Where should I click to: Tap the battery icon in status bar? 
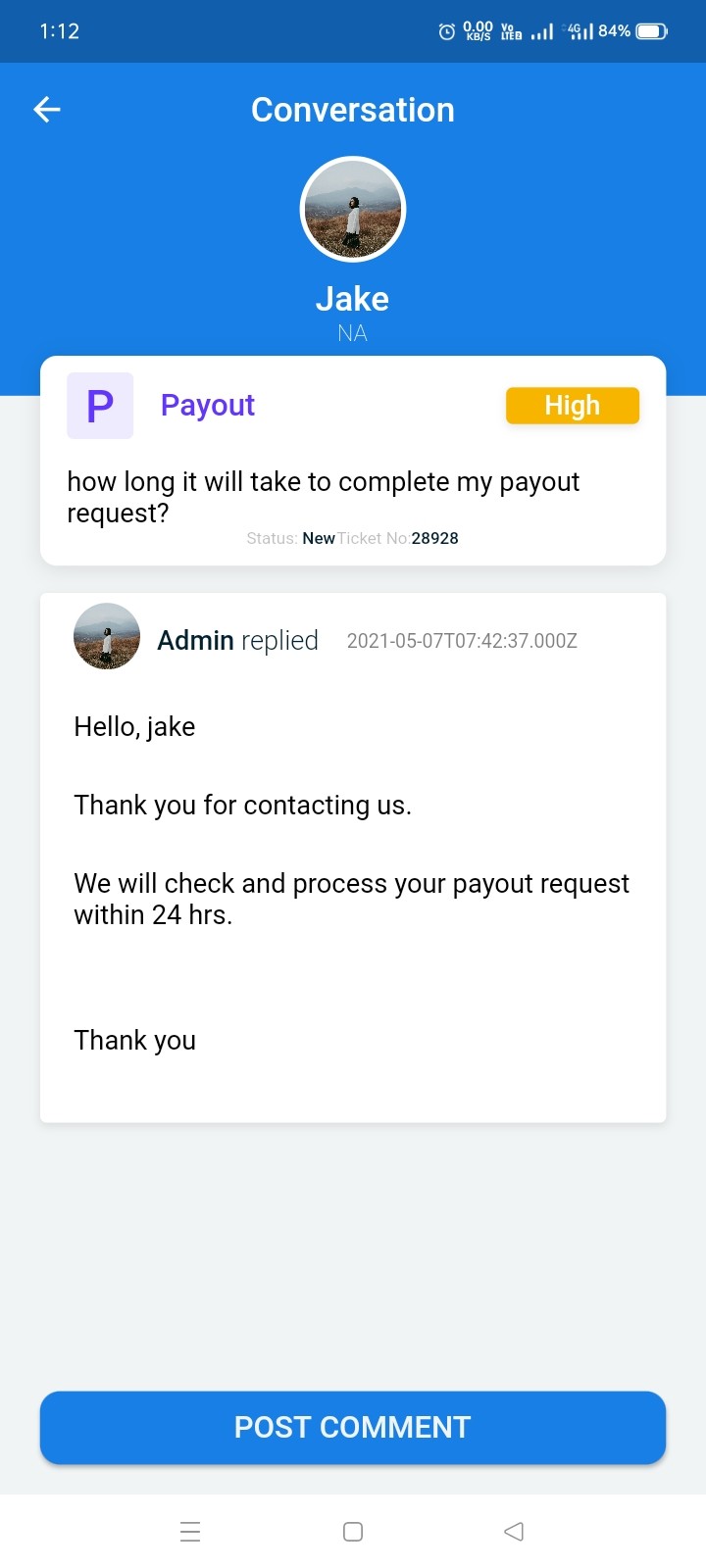651,31
